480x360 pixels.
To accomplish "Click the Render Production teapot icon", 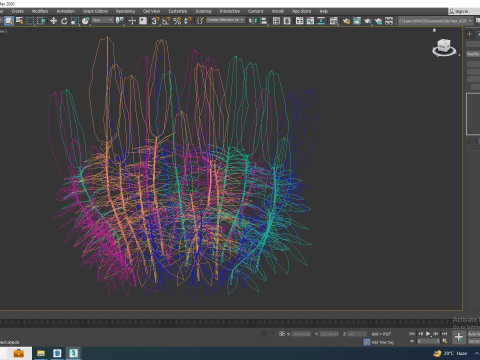I will coord(367,21).
